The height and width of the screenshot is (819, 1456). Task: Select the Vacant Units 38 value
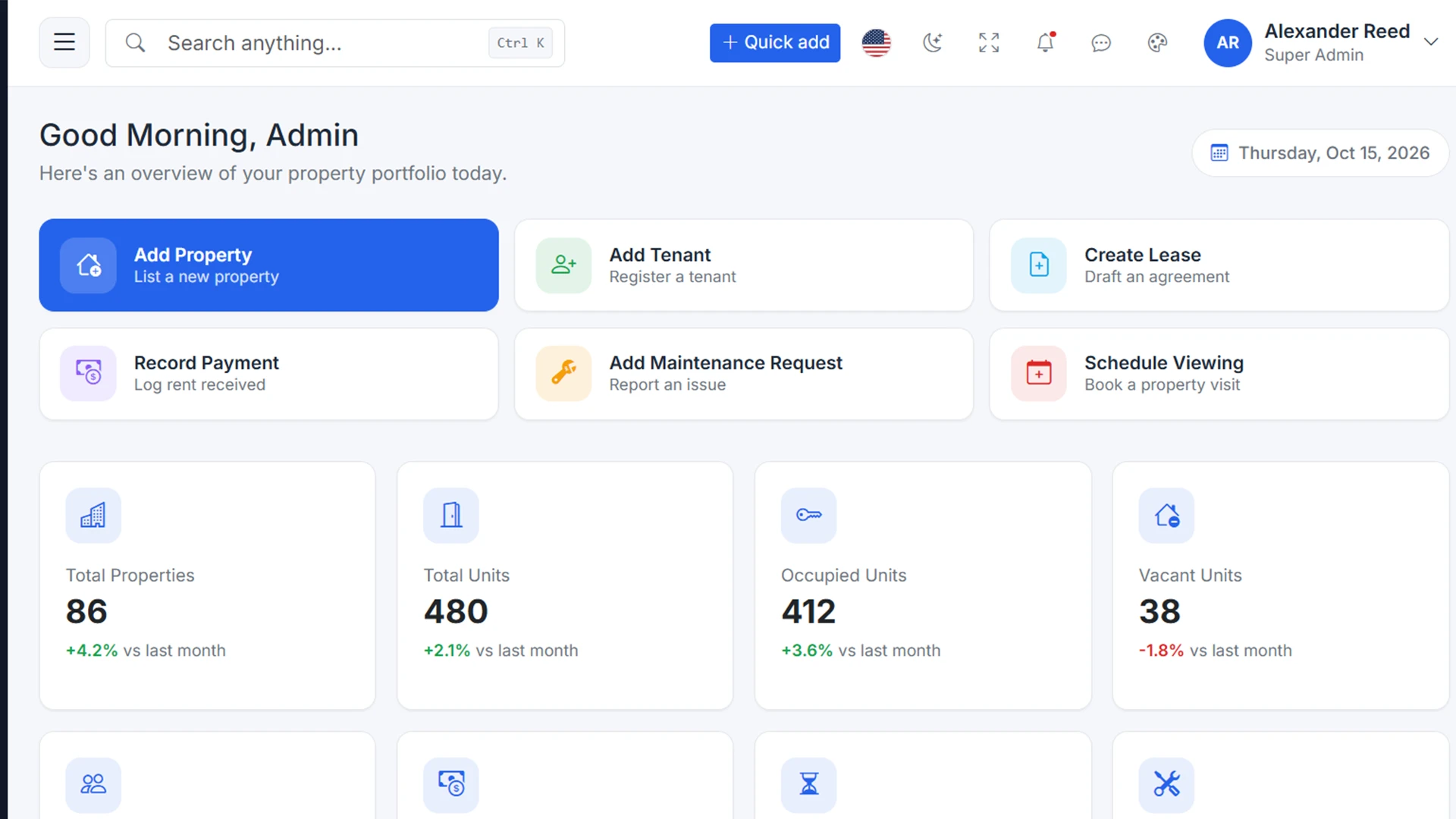click(x=1159, y=611)
